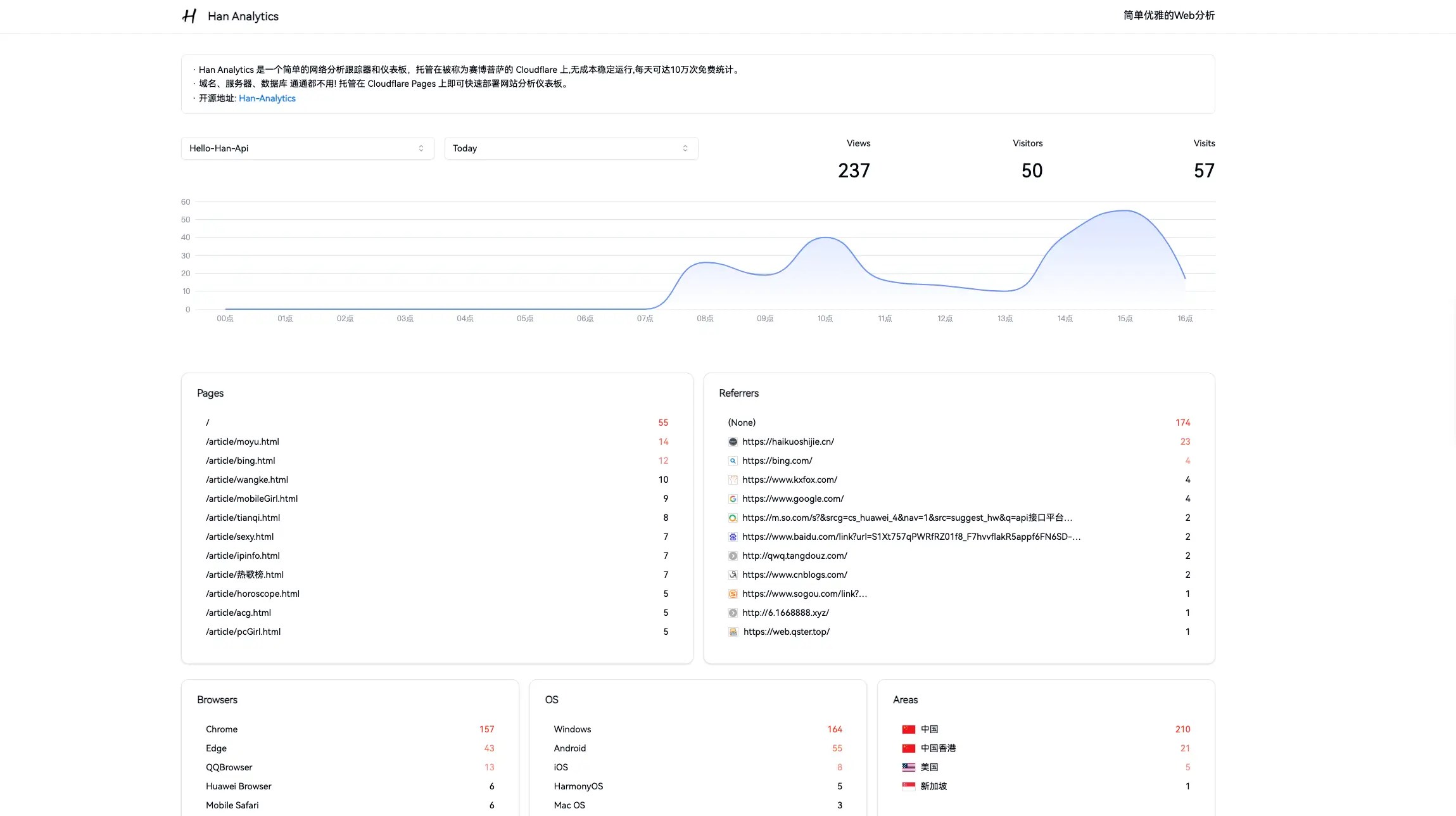Click the Singapore flag in Areas panel
This screenshot has width=1456, height=816.
tap(908, 786)
